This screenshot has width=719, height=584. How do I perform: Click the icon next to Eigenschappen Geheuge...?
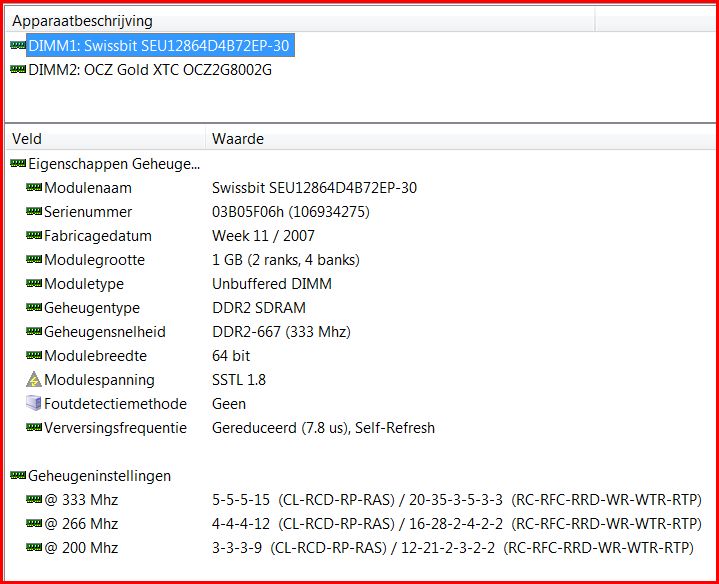[x=18, y=163]
